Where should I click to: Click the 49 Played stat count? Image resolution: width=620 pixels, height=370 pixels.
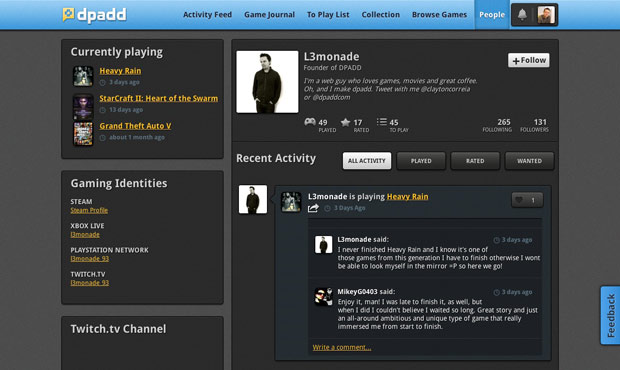coord(323,123)
